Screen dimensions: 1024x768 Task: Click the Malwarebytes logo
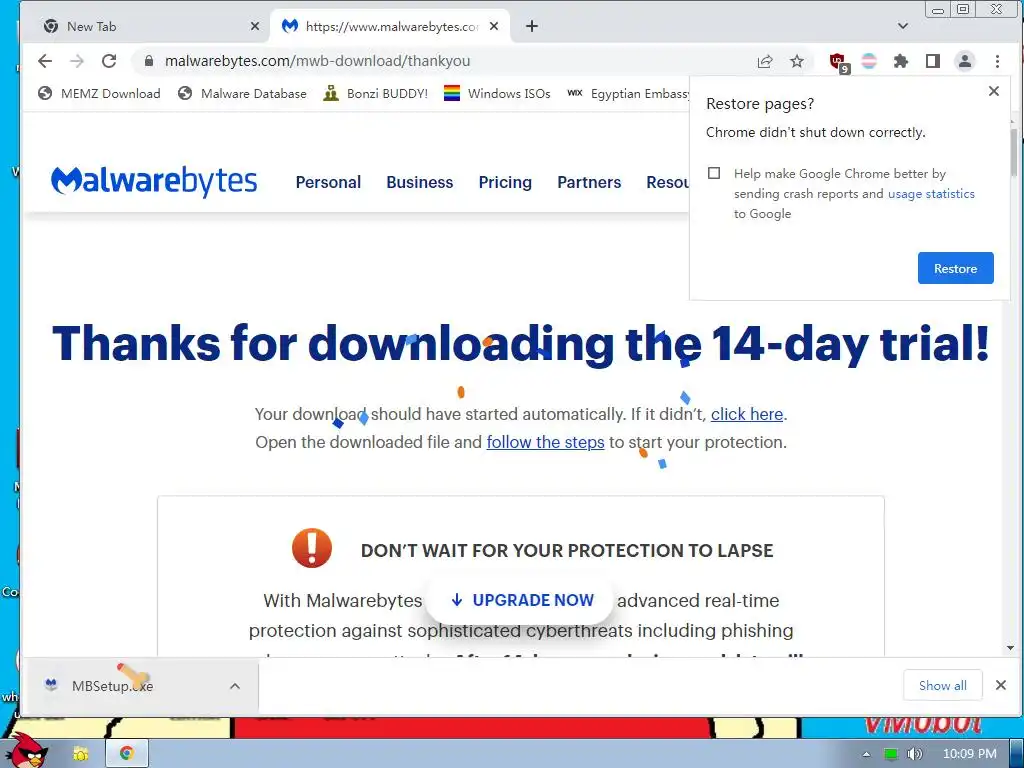click(154, 181)
